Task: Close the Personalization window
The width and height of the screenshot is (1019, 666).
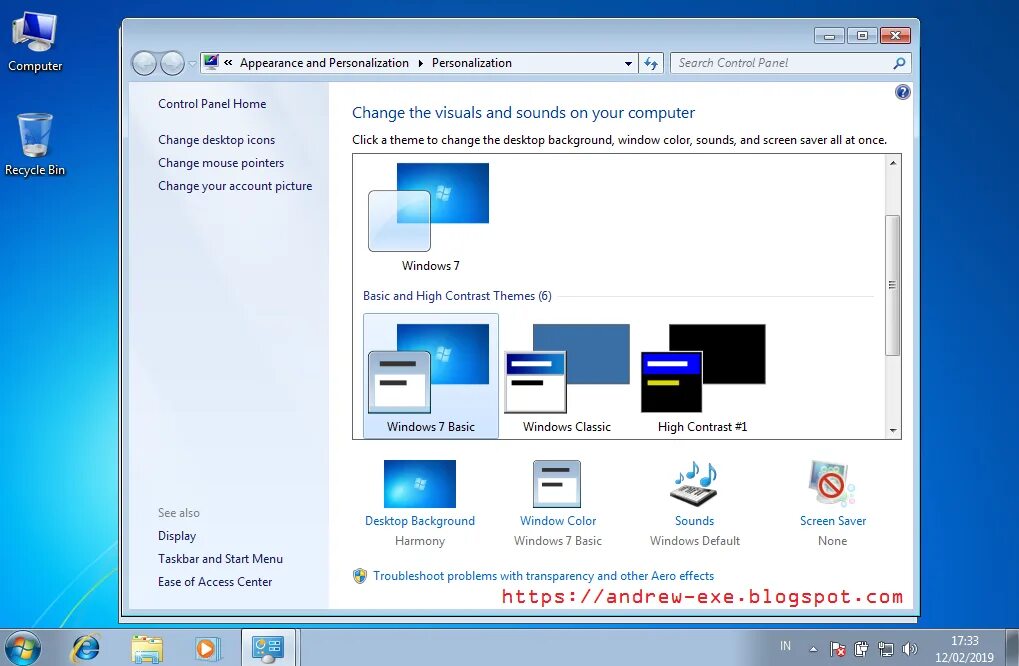Action: point(896,36)
